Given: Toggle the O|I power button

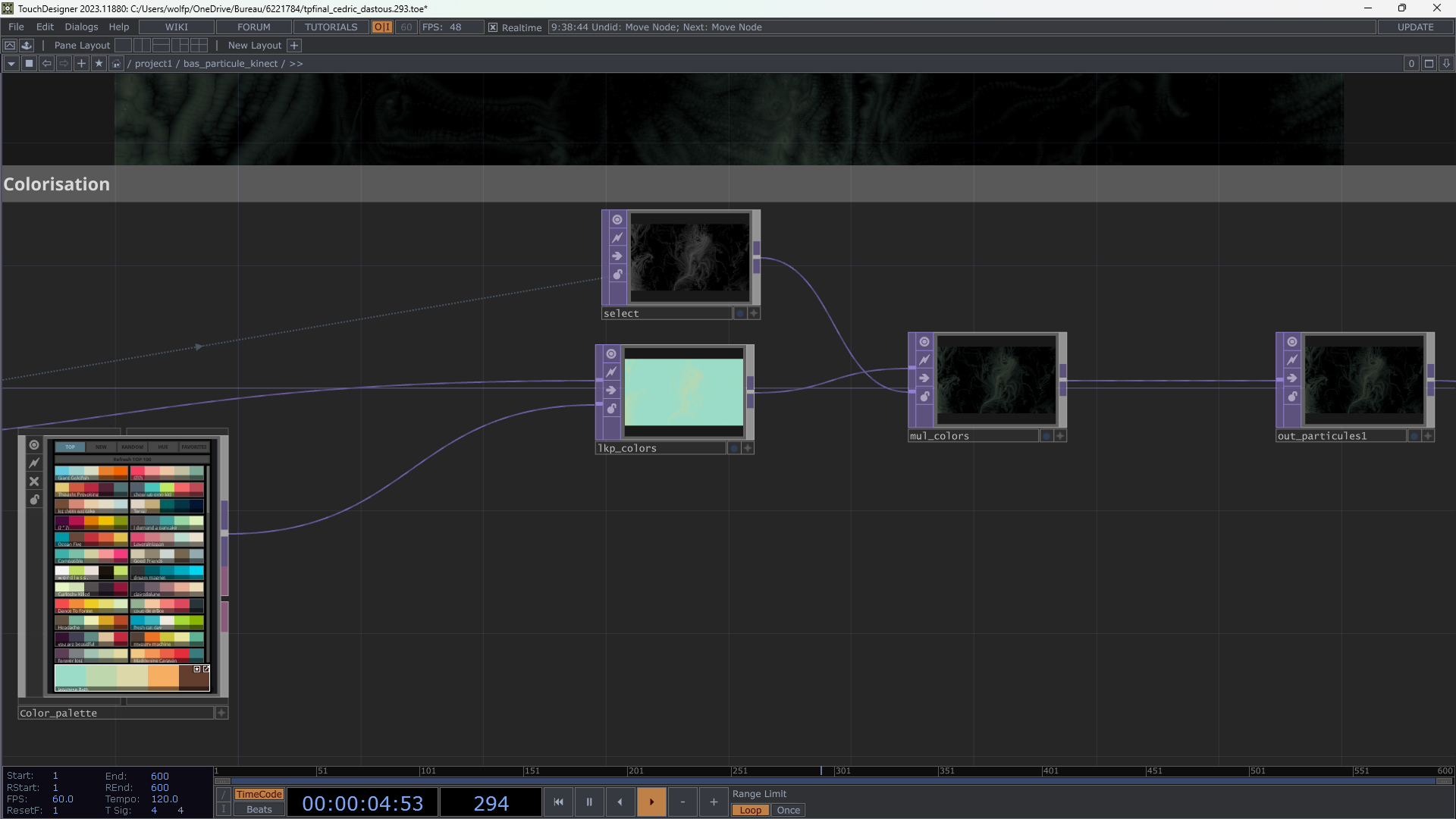Looking at the screenshot, I should [382, 27].
